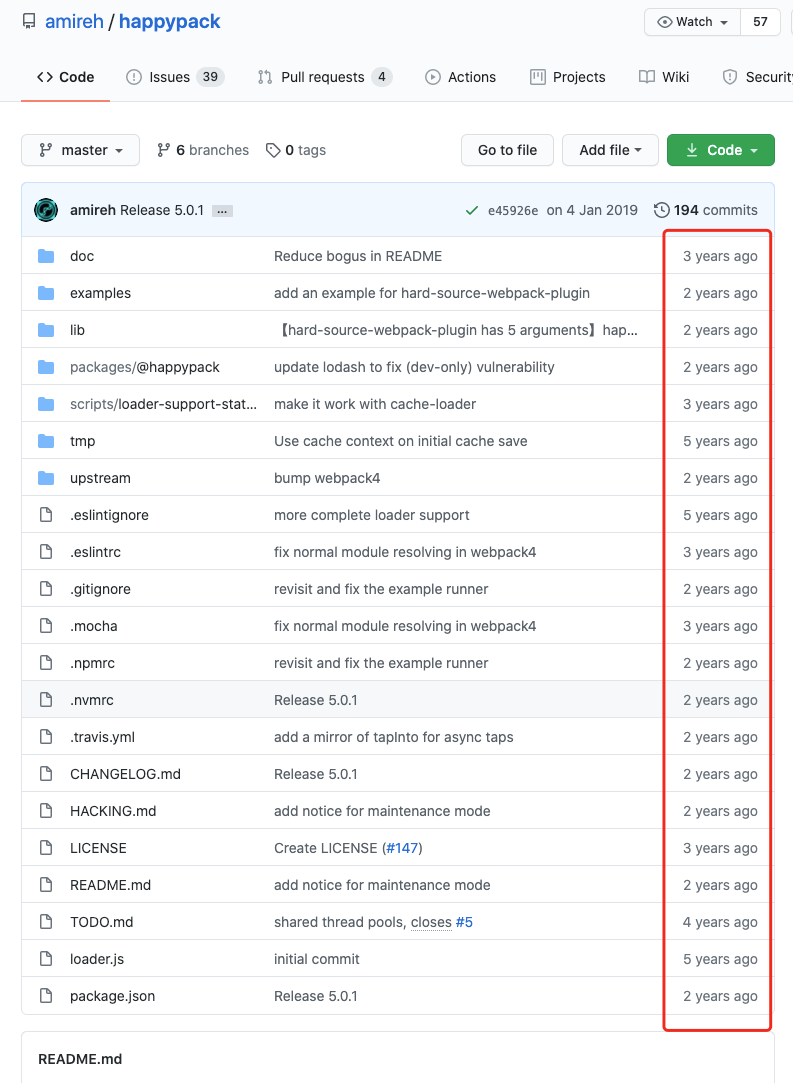
Task: Click the doc folder icon
Action: [x=46, y=256]
